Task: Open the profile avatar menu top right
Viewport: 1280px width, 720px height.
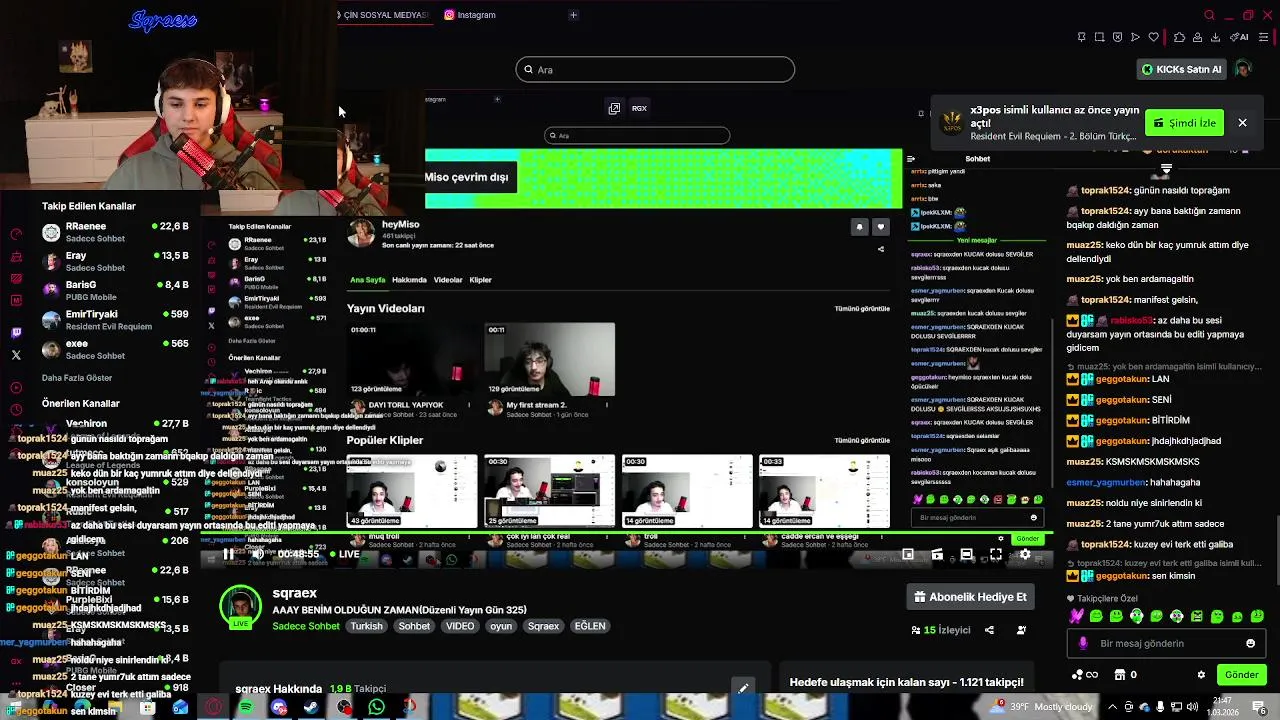Action: point(1243,69)
